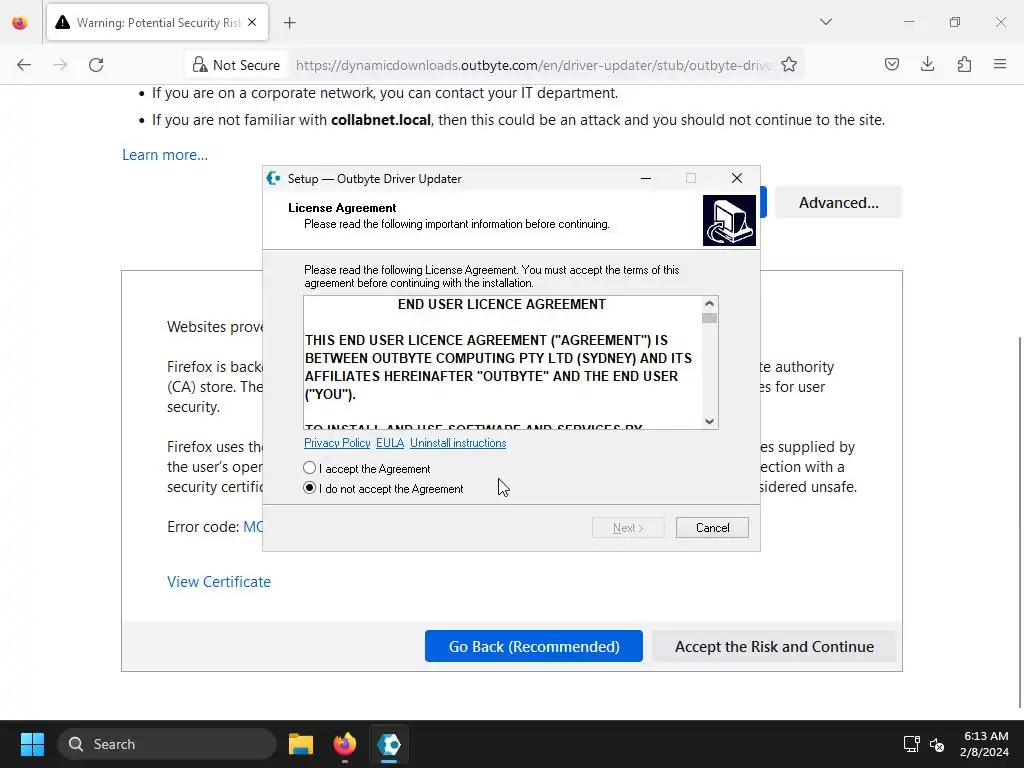Click the END USER LICENCE AGREEMENT heading

click(502, 304)
